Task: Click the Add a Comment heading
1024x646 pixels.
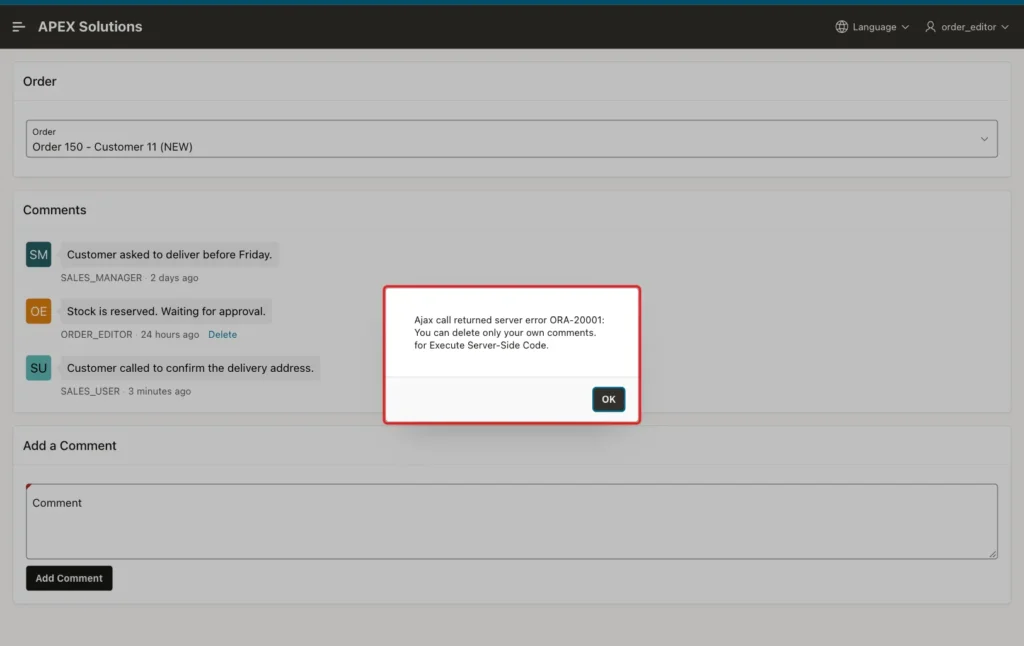Action: click(70, 446)
